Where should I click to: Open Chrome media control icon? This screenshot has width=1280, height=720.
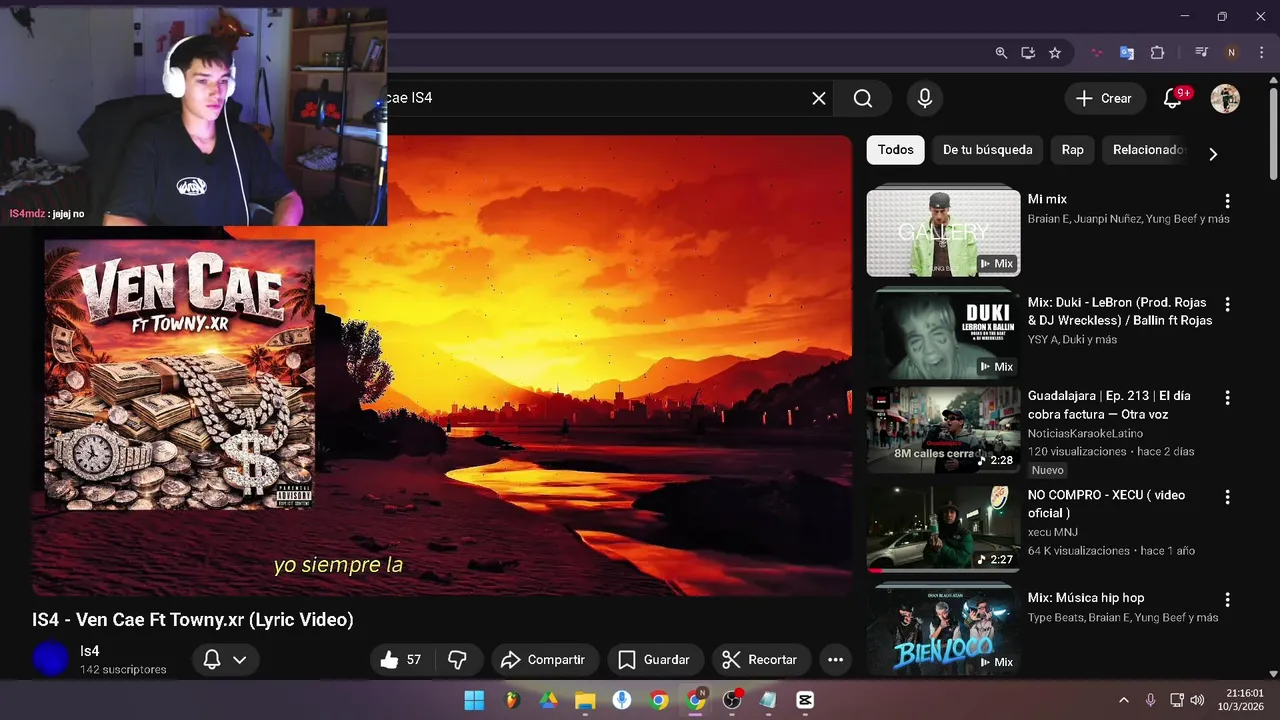coord(1202,53)
